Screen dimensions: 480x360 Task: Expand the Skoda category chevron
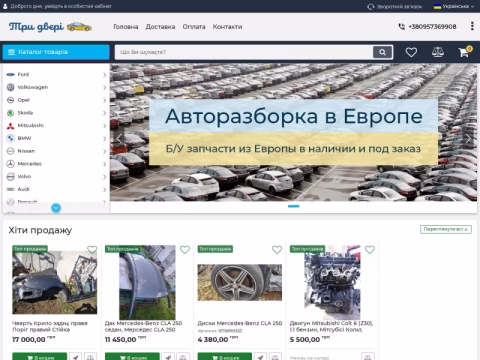point(104,113)
